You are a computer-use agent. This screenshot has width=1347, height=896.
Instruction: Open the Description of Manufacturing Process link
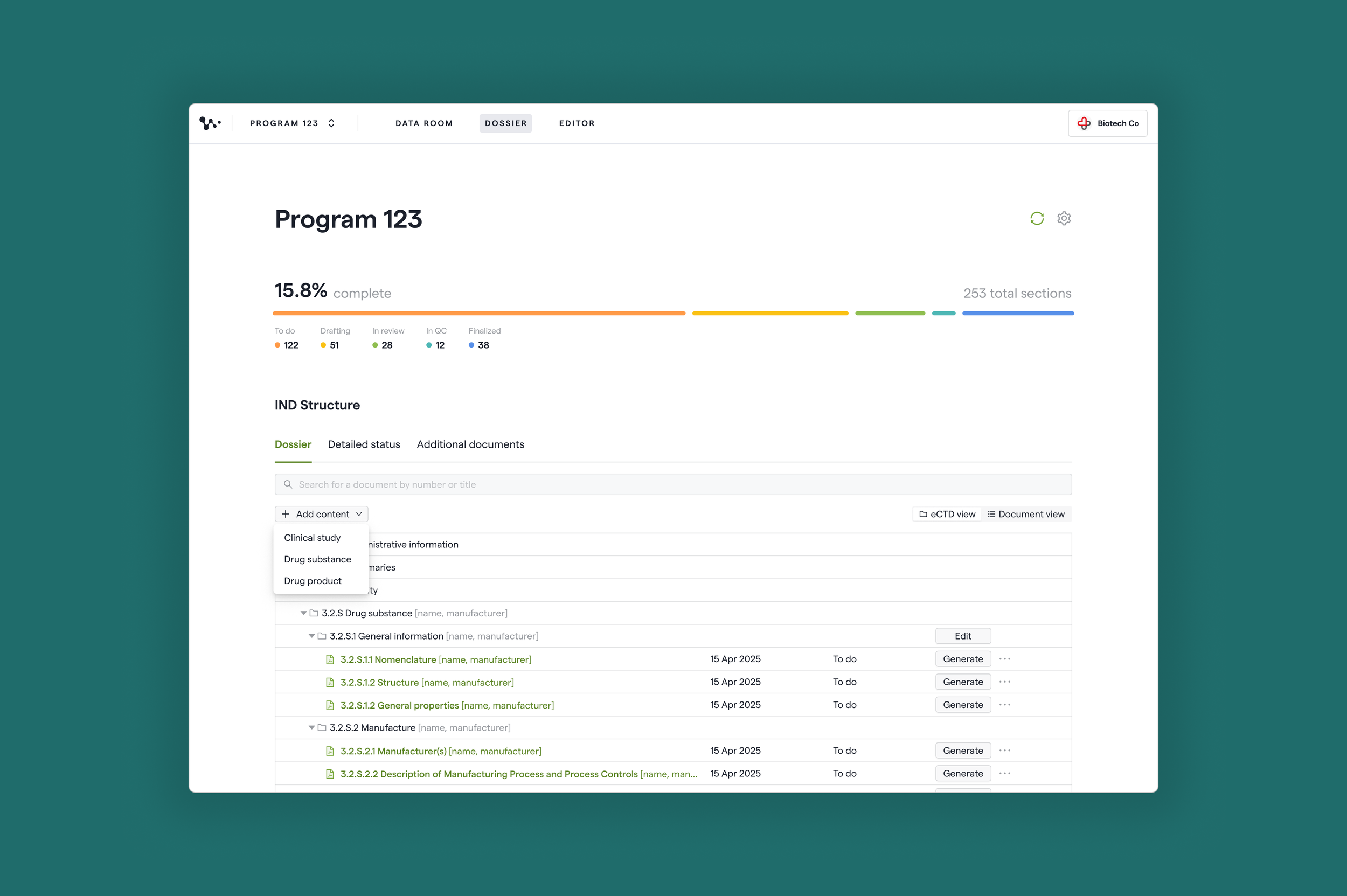coord(518,774)
